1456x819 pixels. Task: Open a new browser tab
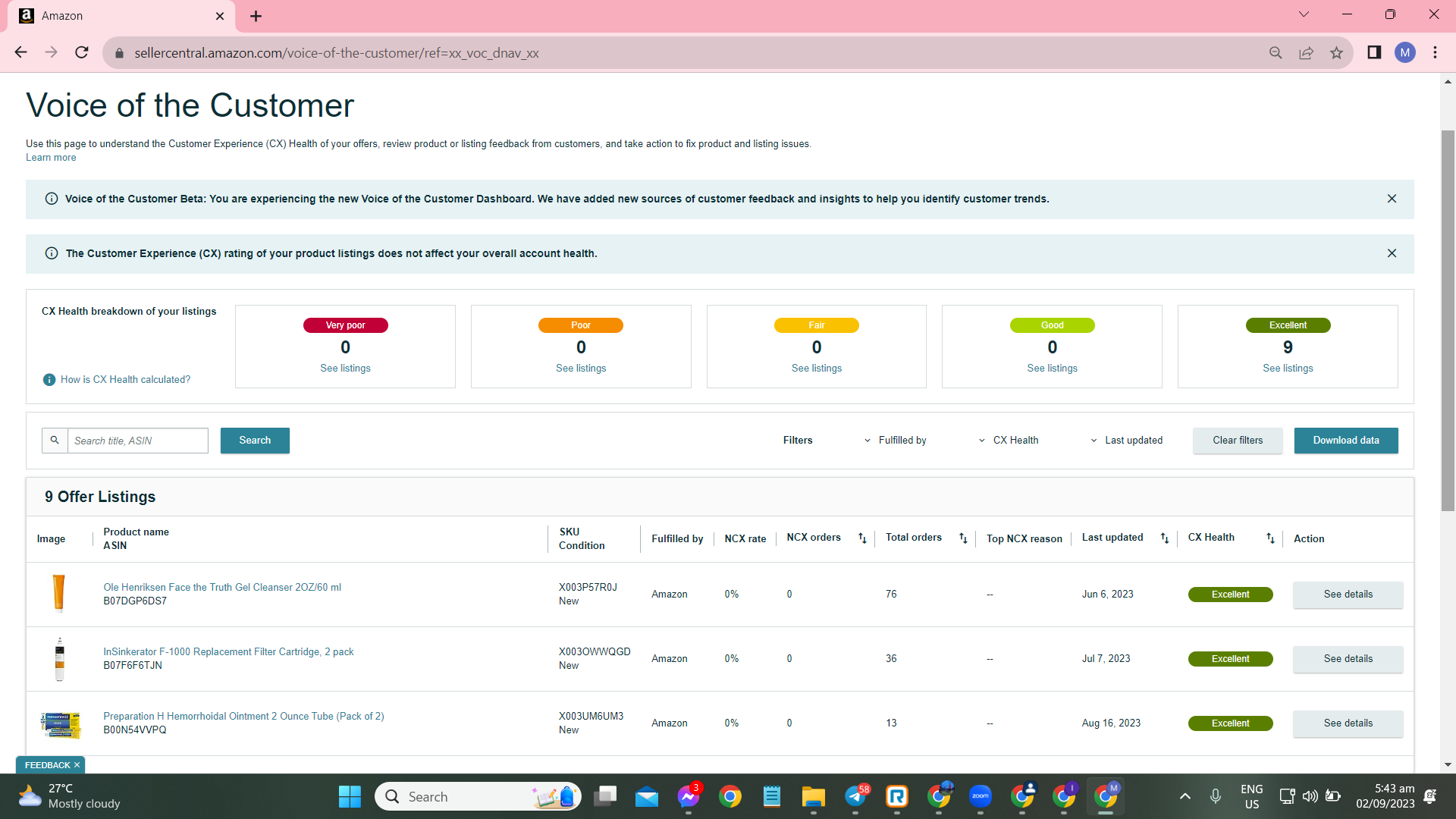point(256,16)
